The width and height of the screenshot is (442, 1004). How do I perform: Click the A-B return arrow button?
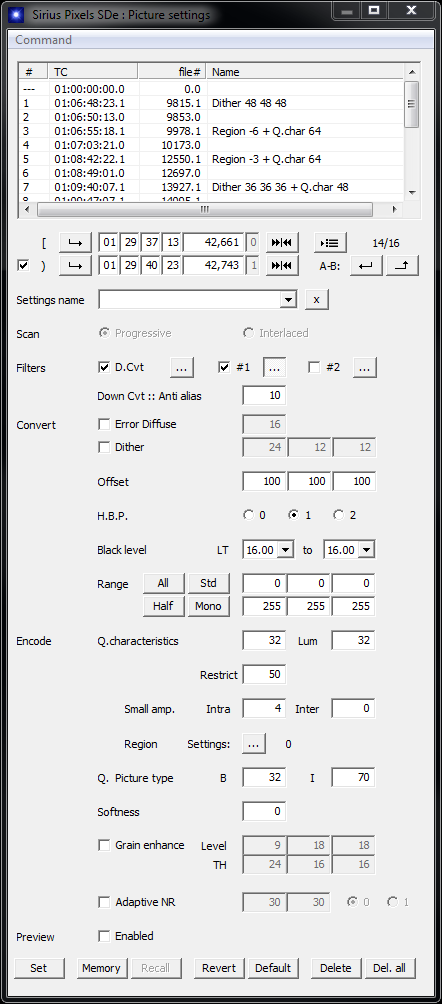pyautogui.click(x=366, y=266)
